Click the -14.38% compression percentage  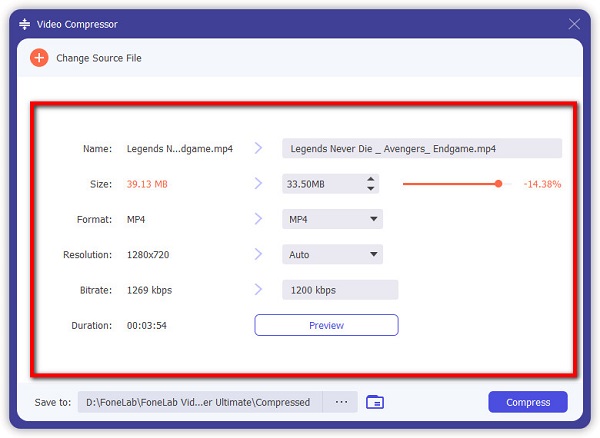pos(542,184)
